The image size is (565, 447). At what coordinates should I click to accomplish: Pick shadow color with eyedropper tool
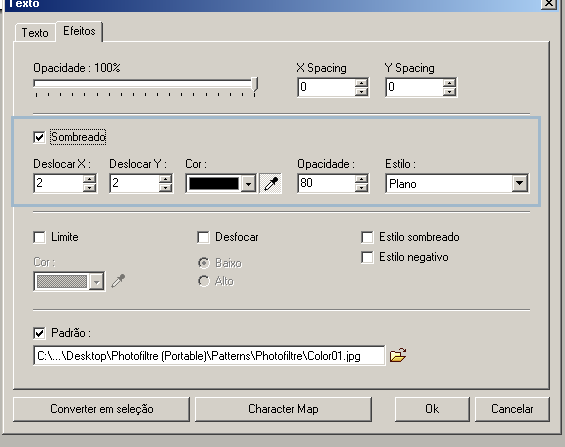click(x=271, y=183)
